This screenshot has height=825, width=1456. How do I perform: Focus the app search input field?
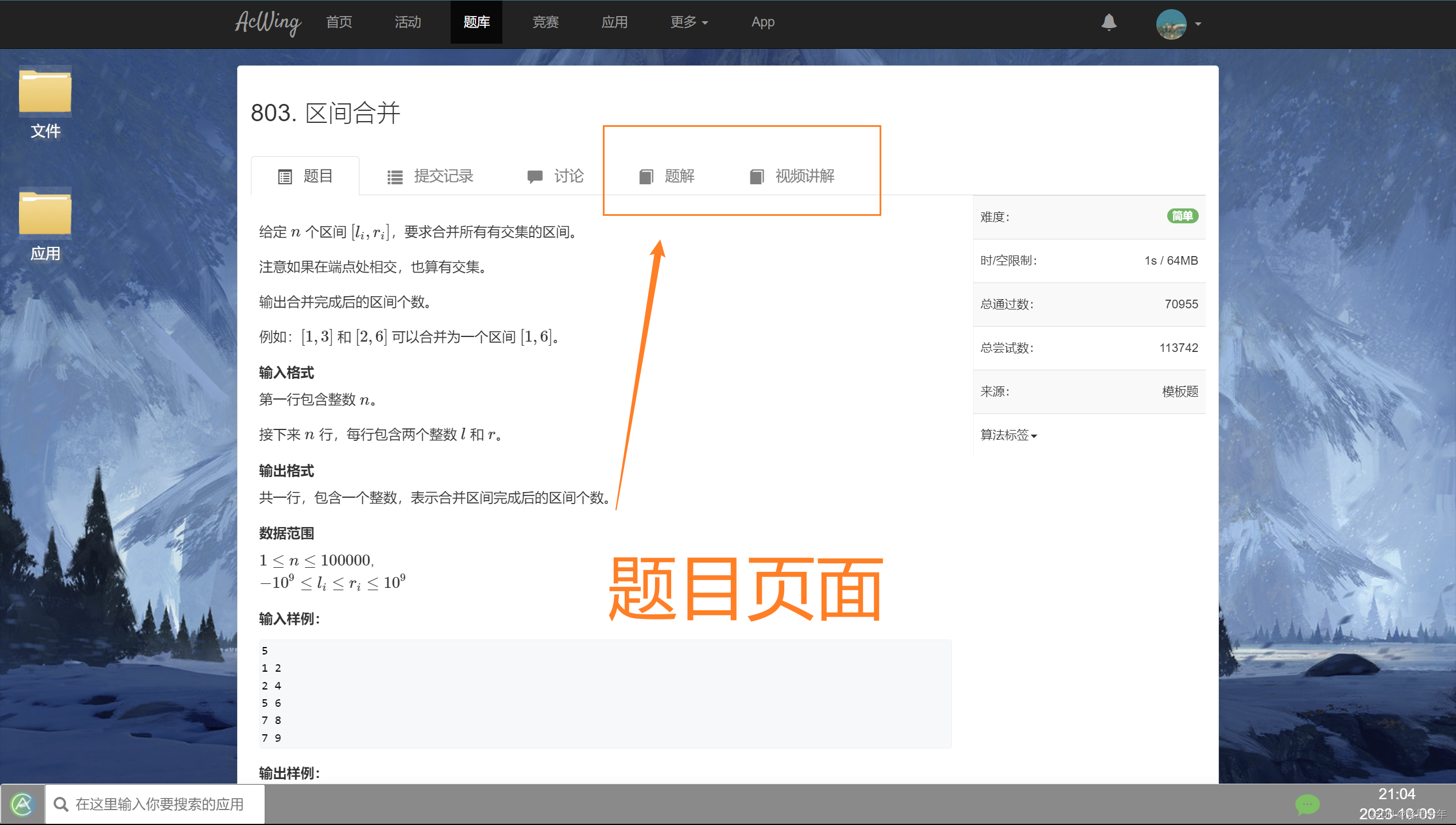pos(155,804)
